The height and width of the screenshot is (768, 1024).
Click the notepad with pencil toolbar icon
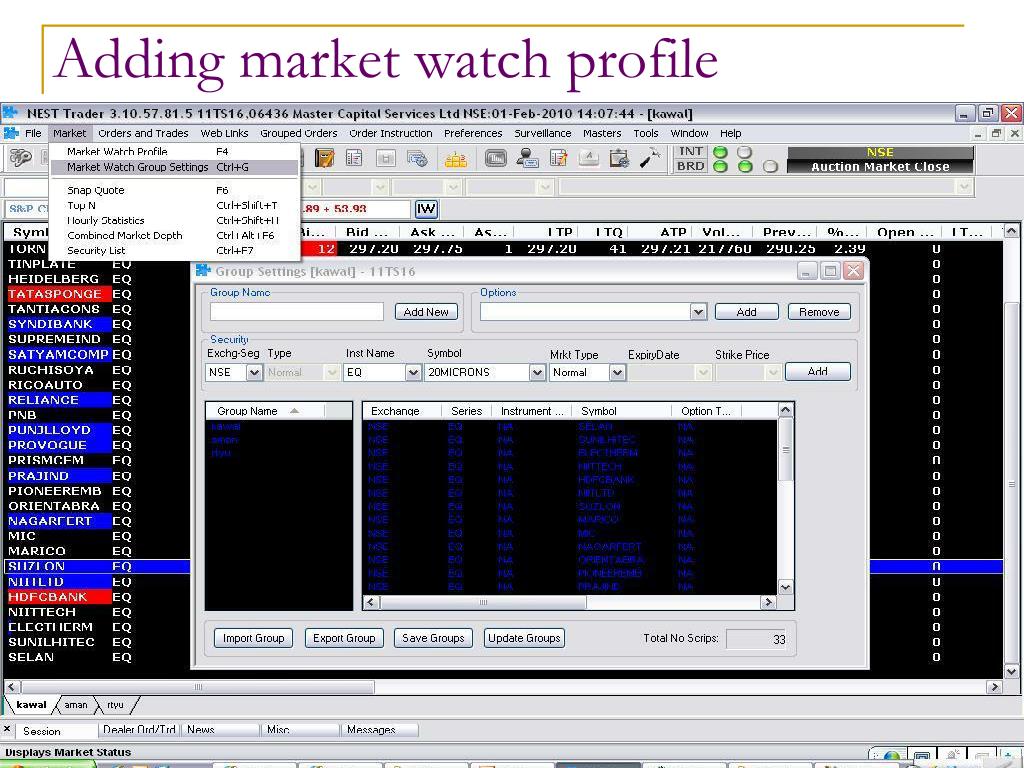pyautogui.click(x=558, y=158)
